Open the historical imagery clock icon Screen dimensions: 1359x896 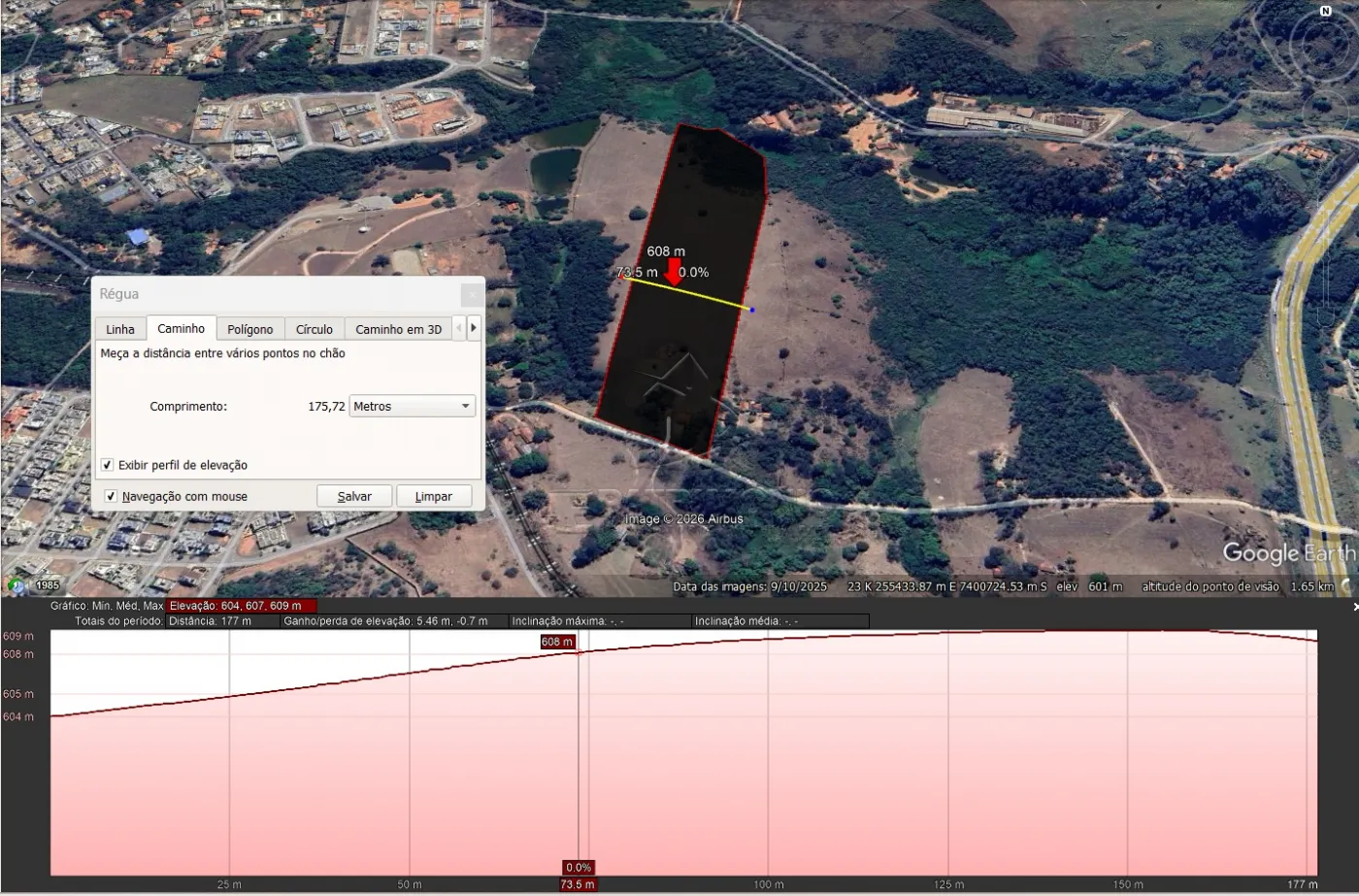pyautogui.click(x=16, y=585)
